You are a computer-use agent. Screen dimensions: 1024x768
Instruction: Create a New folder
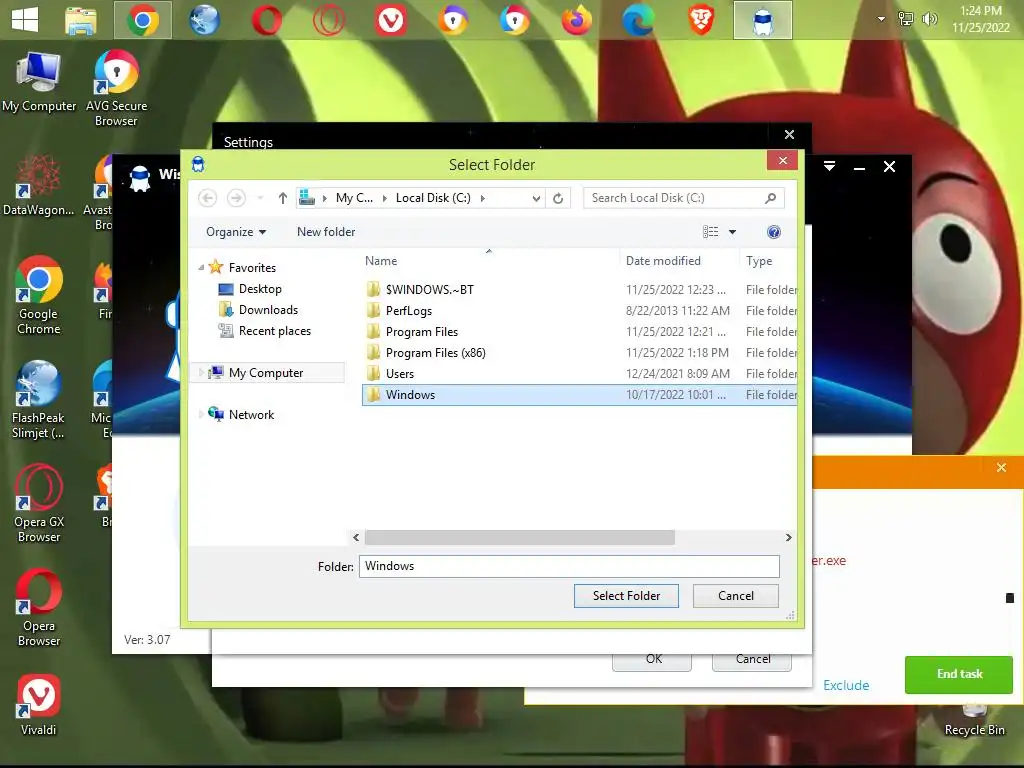pos(326,232)
